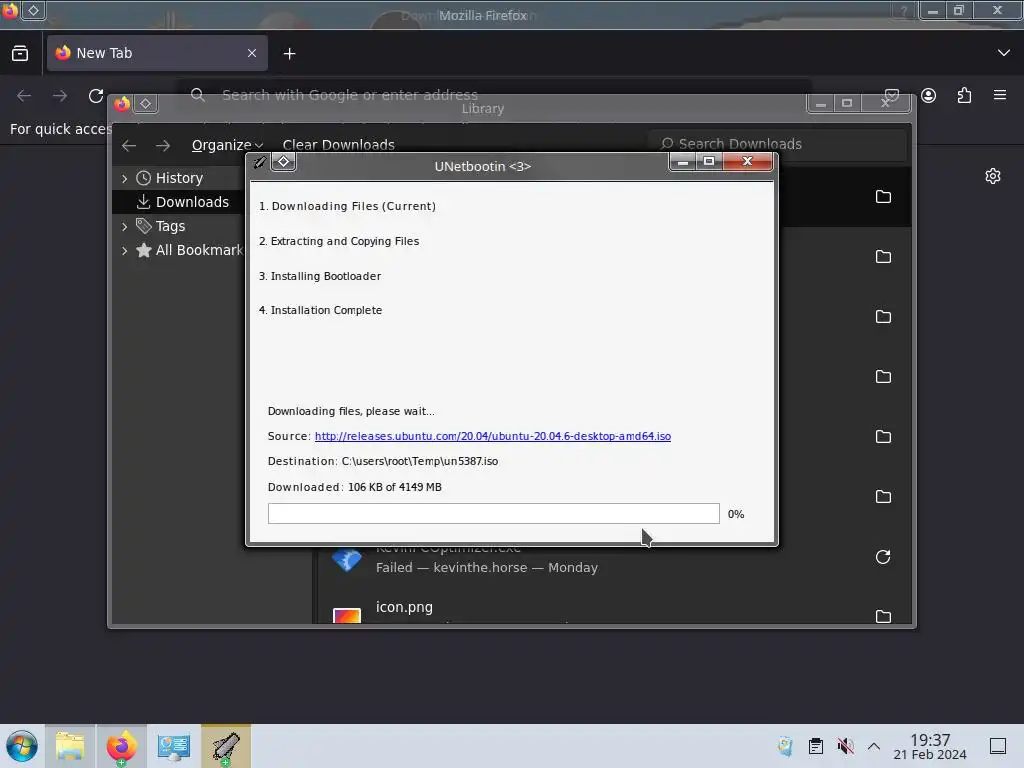1024x768 pixels.
Task: Show icon.png in containing folder
Action: 883,616
